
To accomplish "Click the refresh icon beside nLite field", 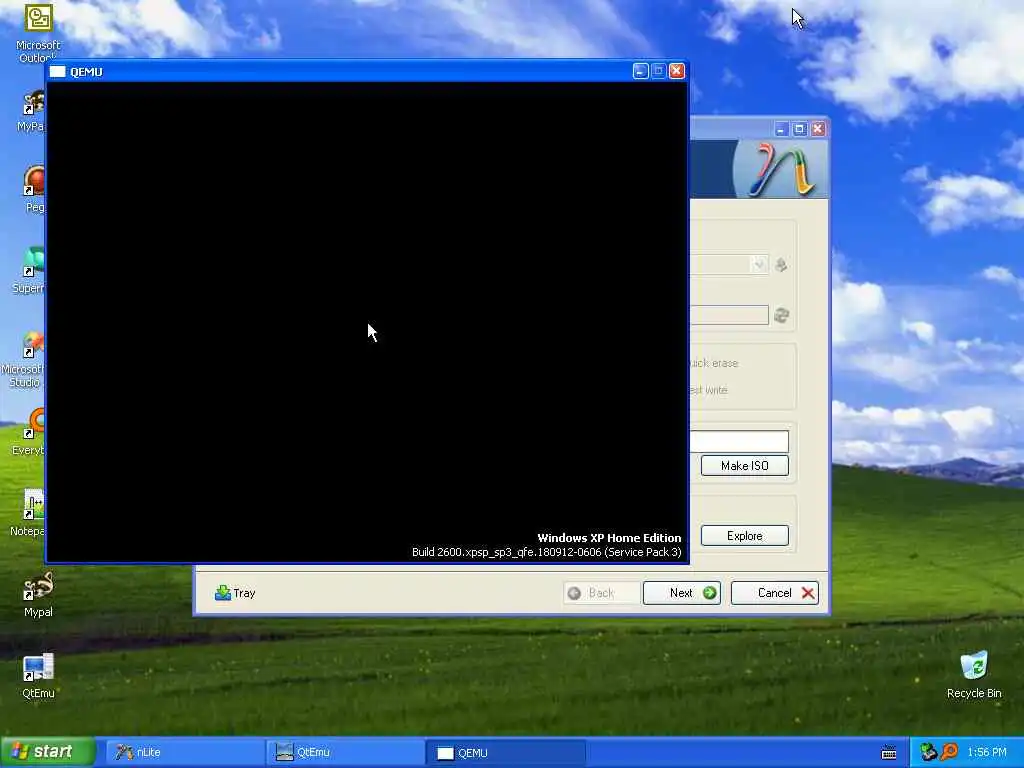I will pyautogui.click(x=782, y=315).
